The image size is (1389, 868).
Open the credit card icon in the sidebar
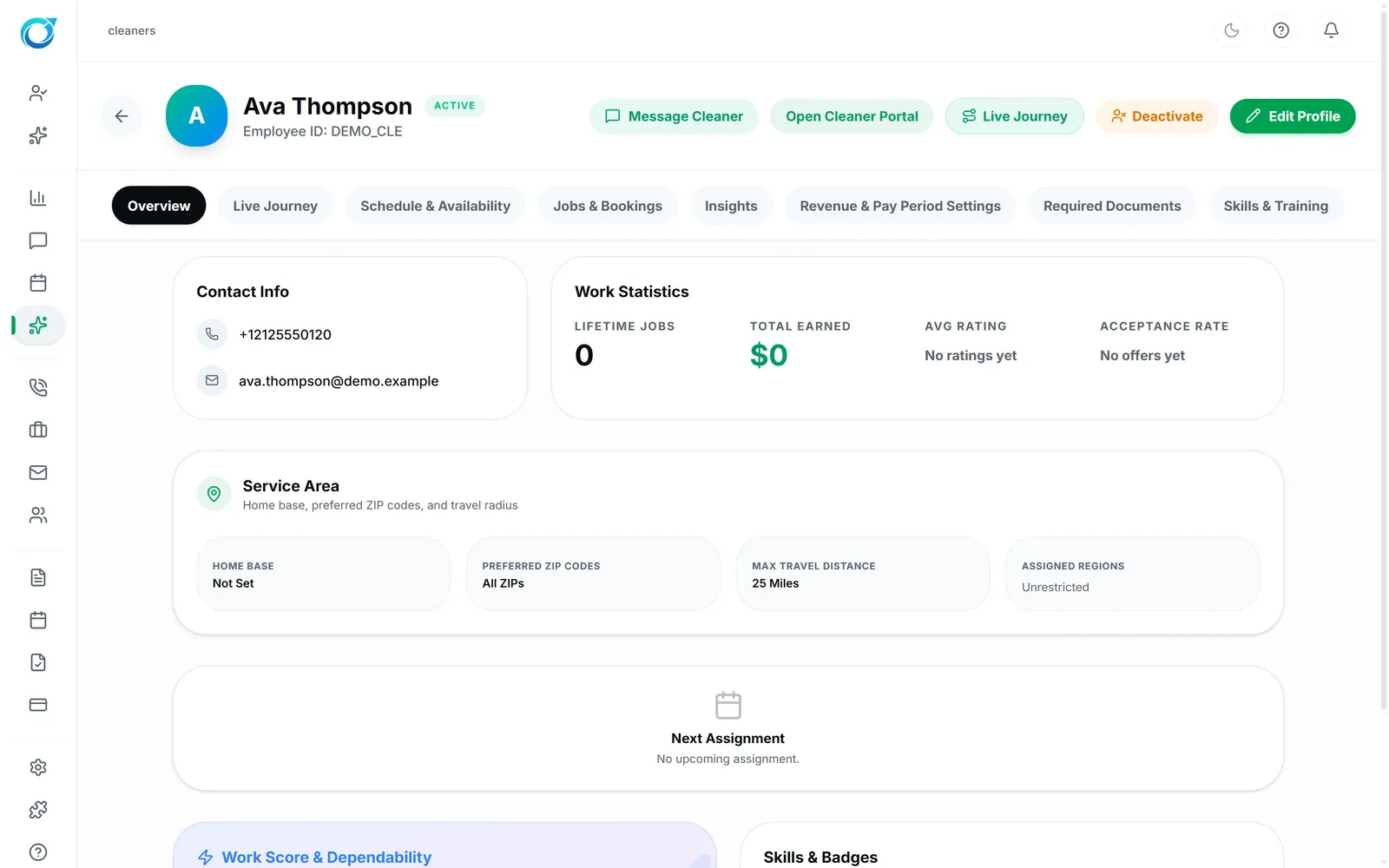coord(38,705)
